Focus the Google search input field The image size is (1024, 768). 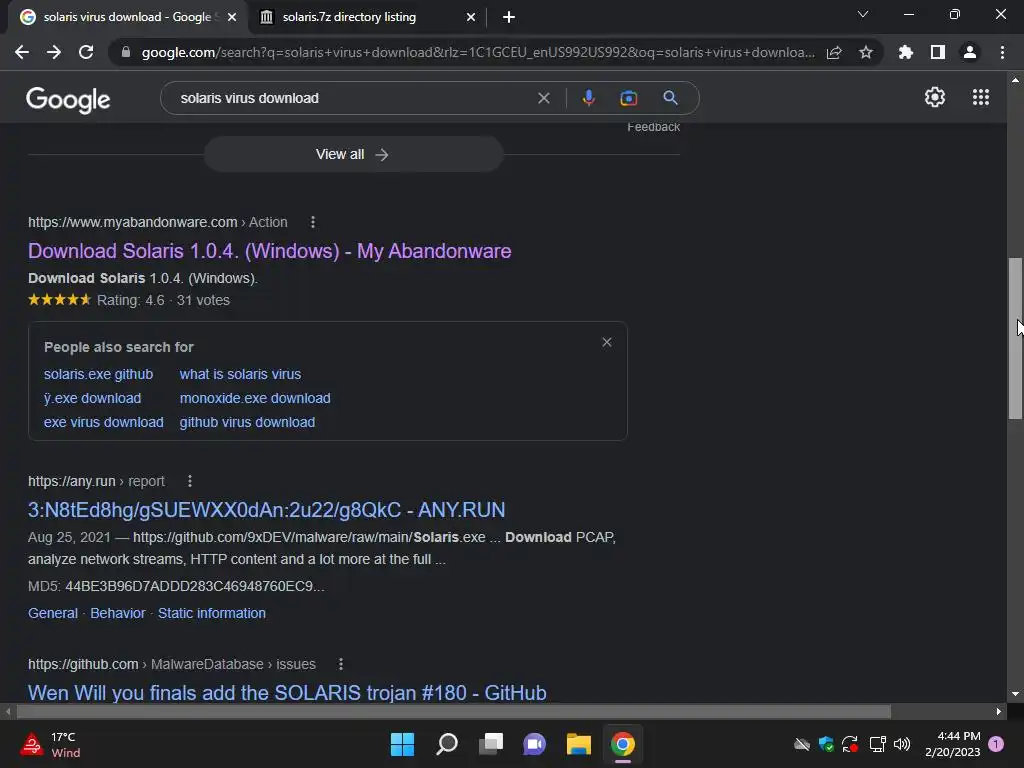point(353,98)
